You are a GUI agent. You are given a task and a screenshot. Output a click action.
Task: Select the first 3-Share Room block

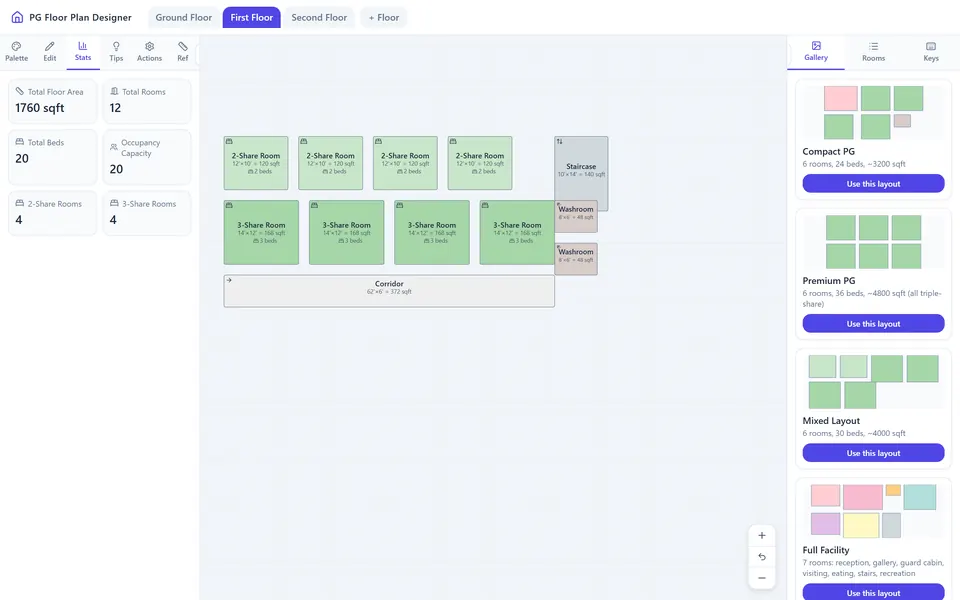261,232
